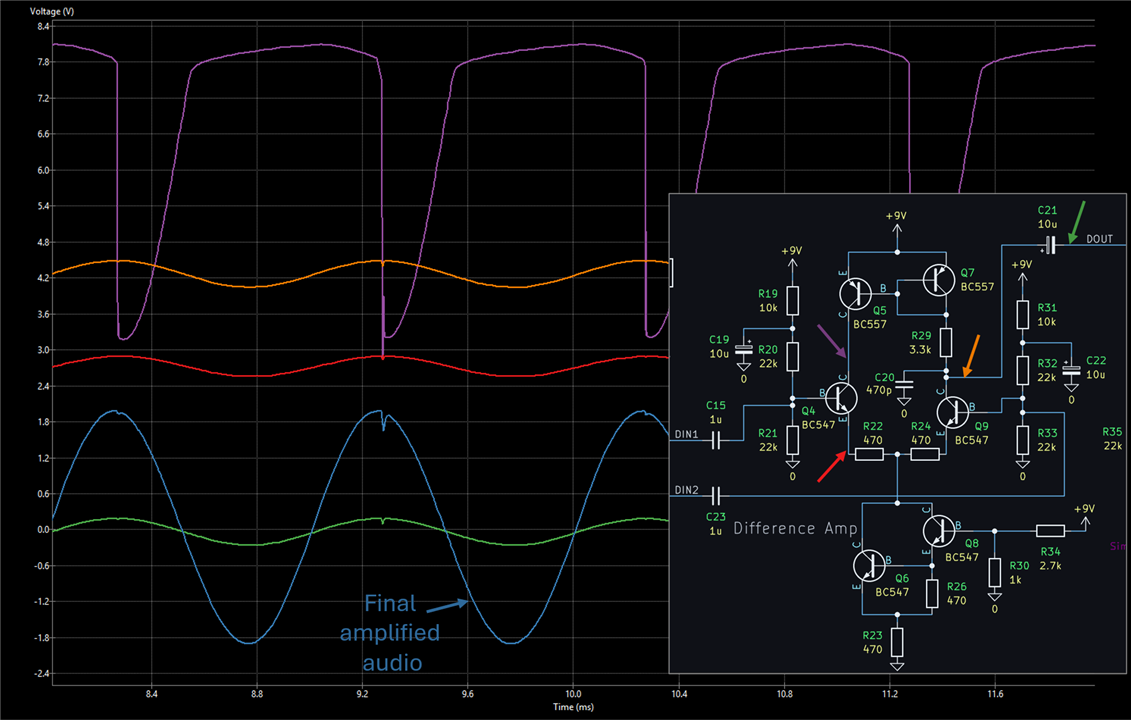Click the green arrow pointing at DOUT
This screenshot has width=1131, height=720.
(1076, 221)
